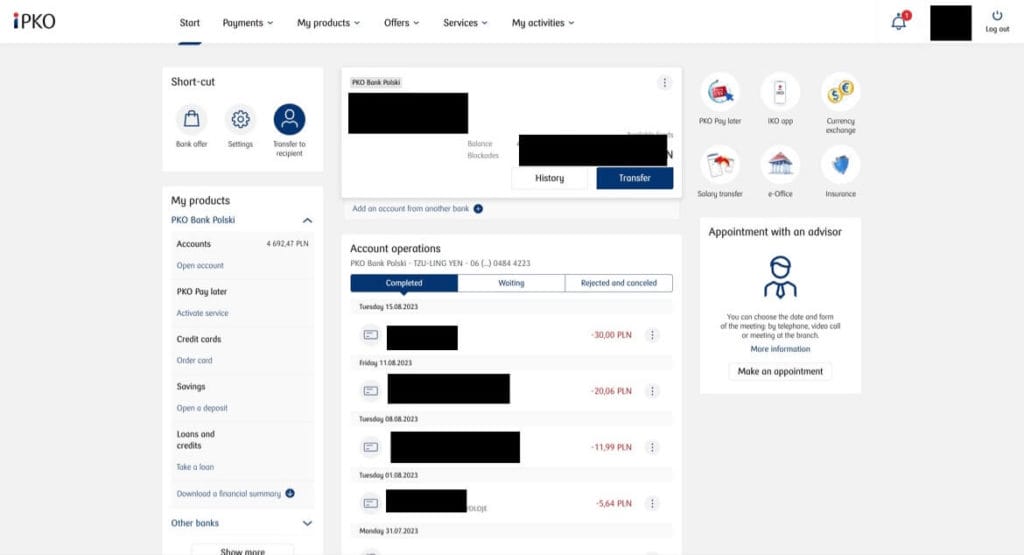Click the PKO Pay later product row

coord(201,292)
